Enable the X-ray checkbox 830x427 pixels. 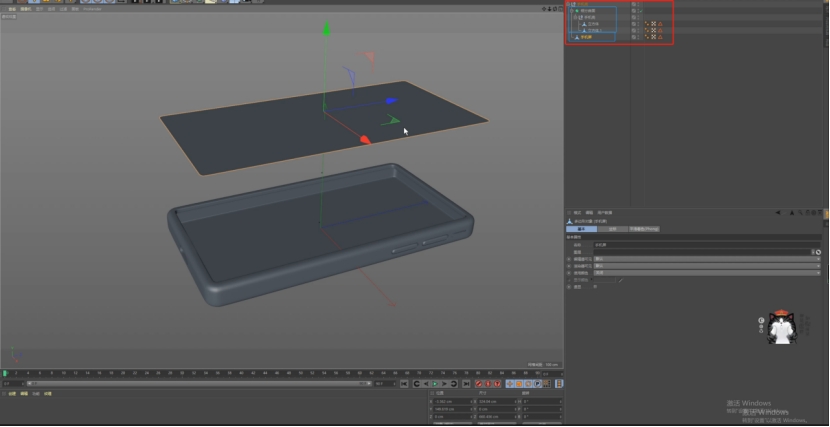[596, 287]
